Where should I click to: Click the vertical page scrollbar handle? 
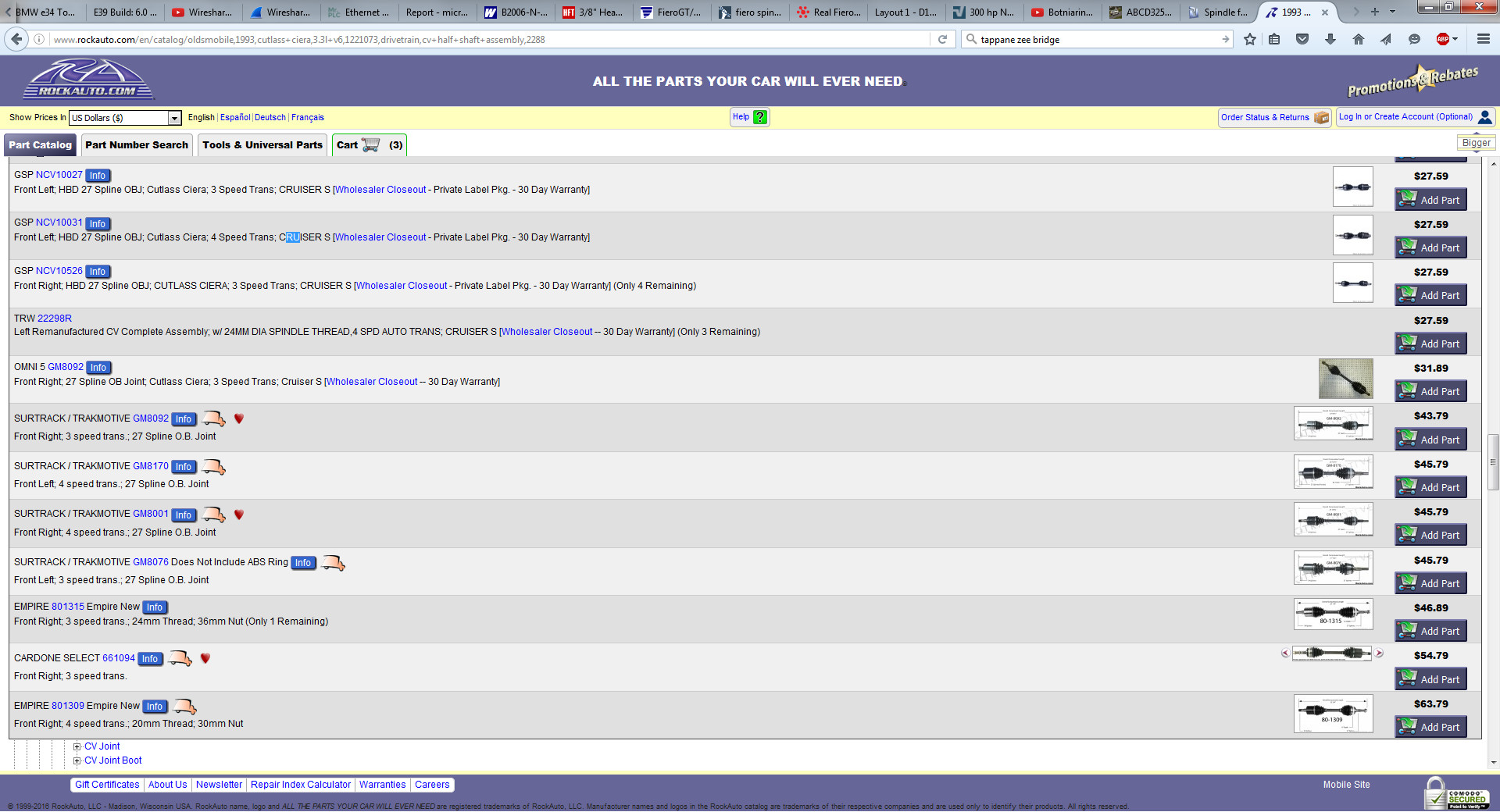tap(1493, 462)
